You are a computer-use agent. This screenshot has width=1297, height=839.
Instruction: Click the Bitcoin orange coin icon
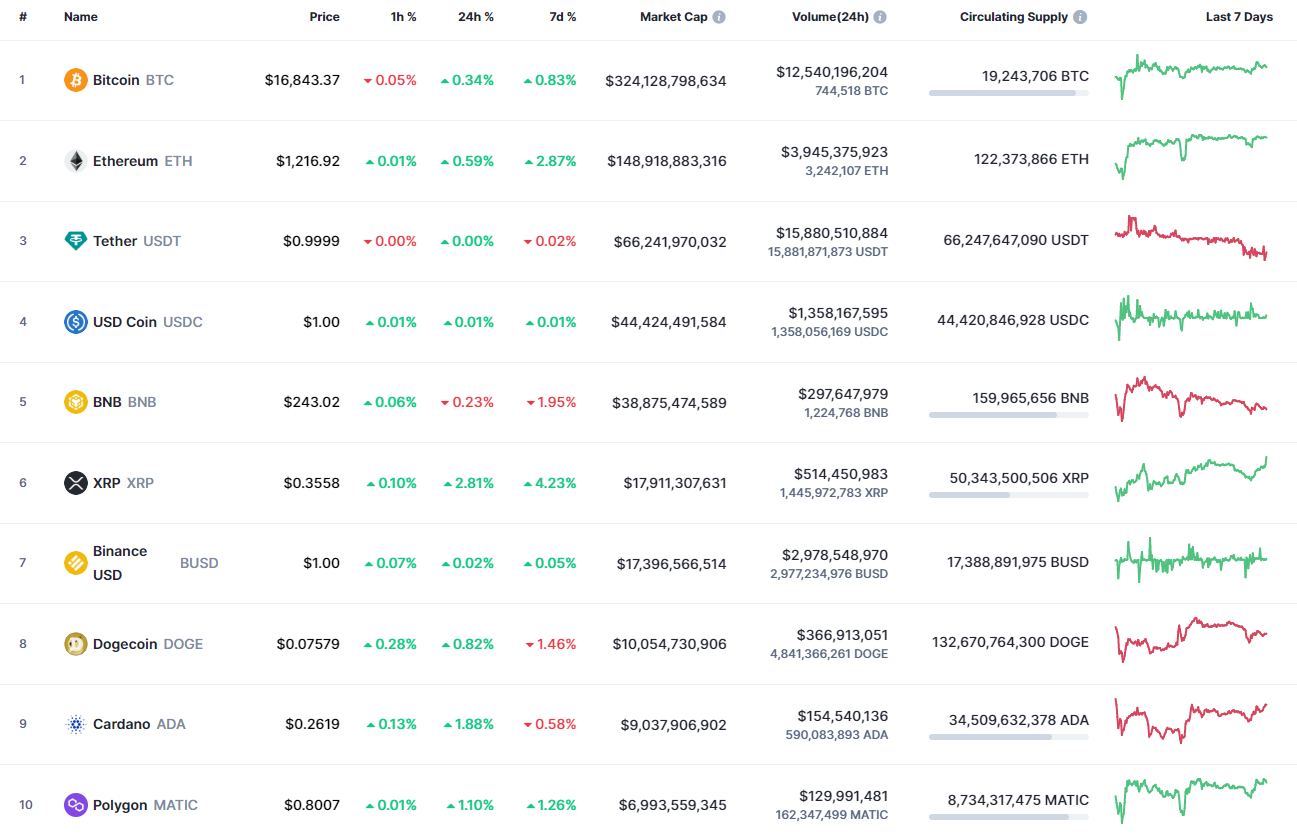pyautogui.click(x=76, y=80)
